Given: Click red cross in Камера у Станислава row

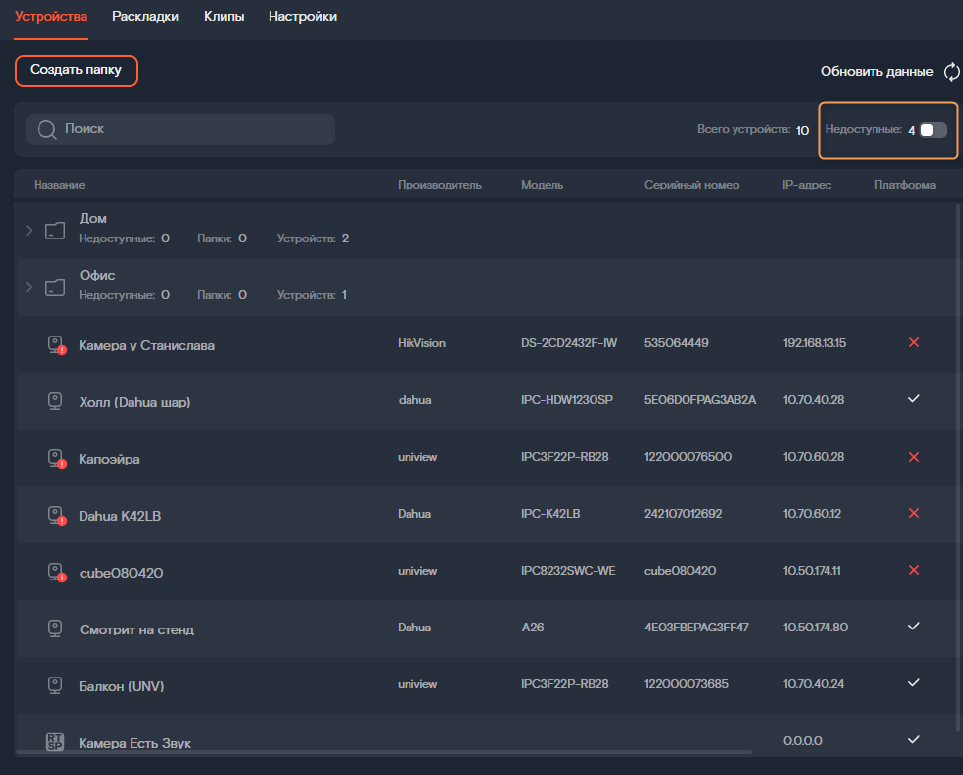Looking at the screenshot, I should [914, 342].
